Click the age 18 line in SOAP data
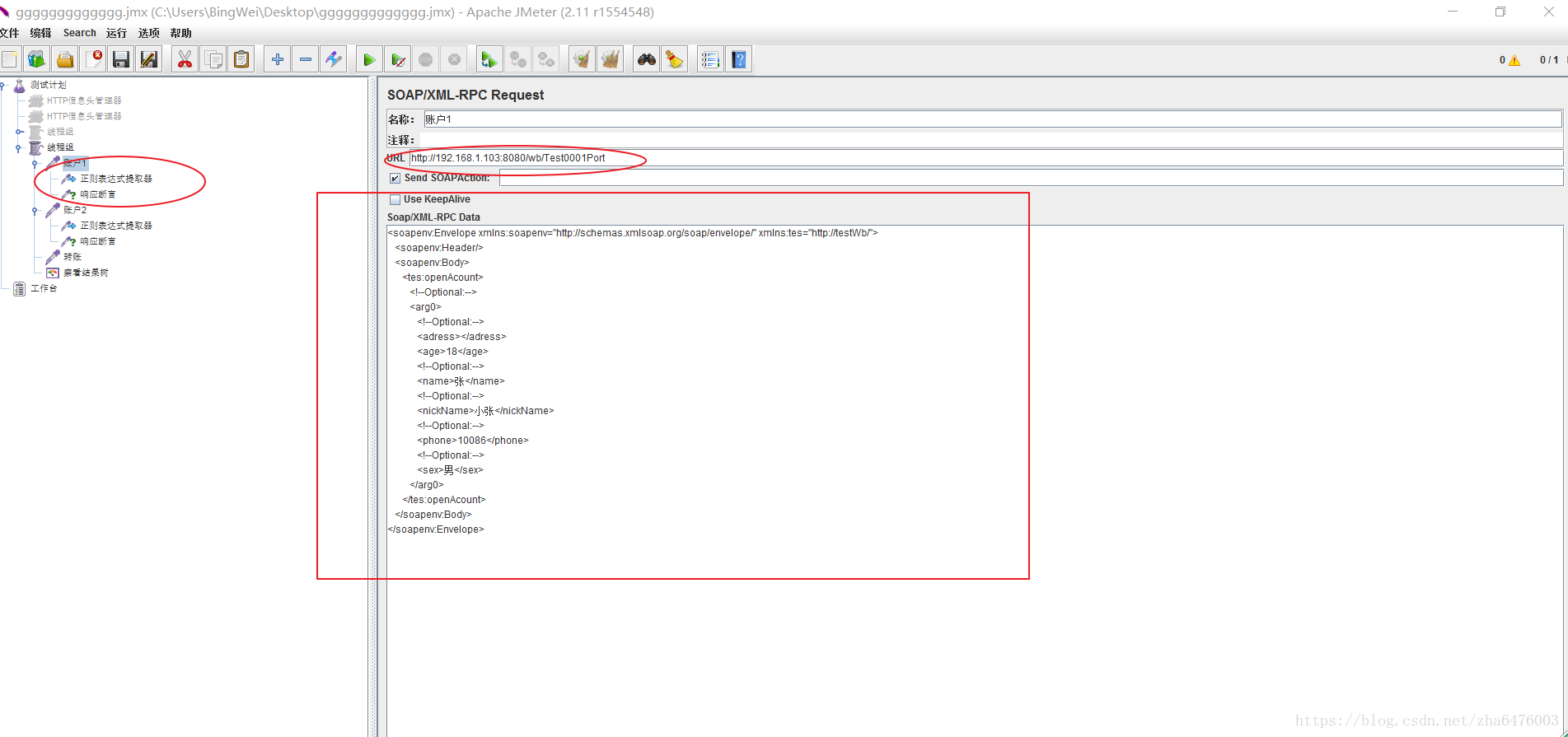 coord(452,352)
